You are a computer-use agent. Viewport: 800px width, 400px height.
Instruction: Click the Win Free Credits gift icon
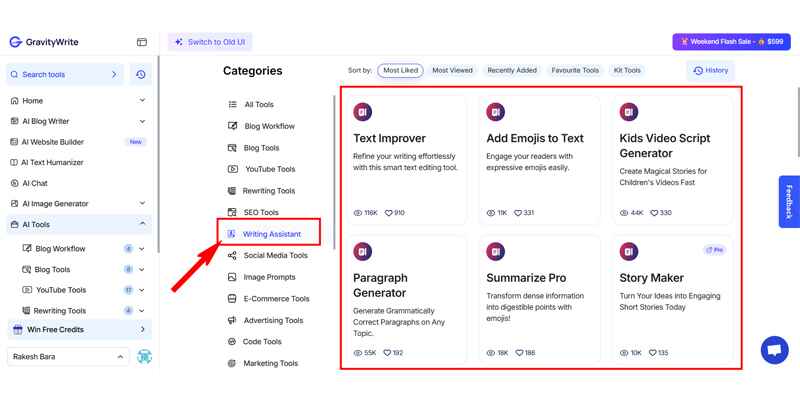[18, 330]
